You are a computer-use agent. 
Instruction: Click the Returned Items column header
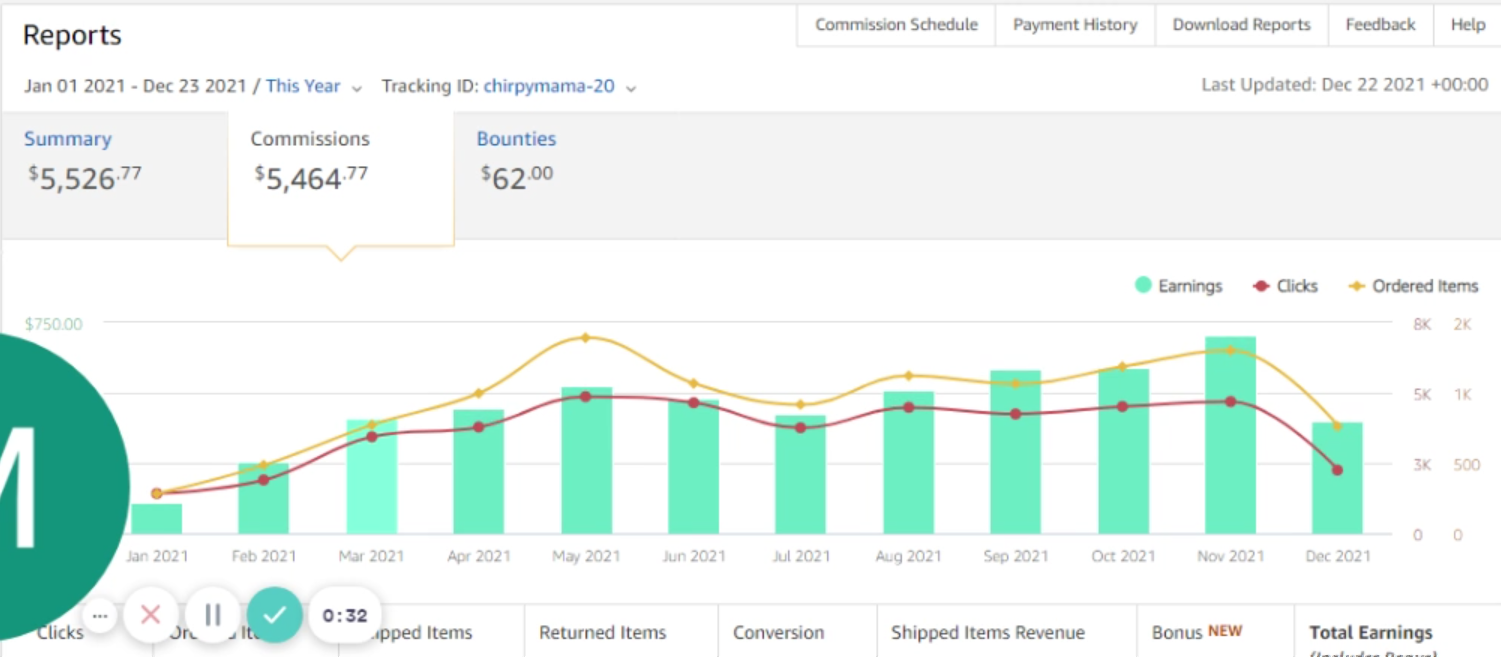(x=603, y=633)
